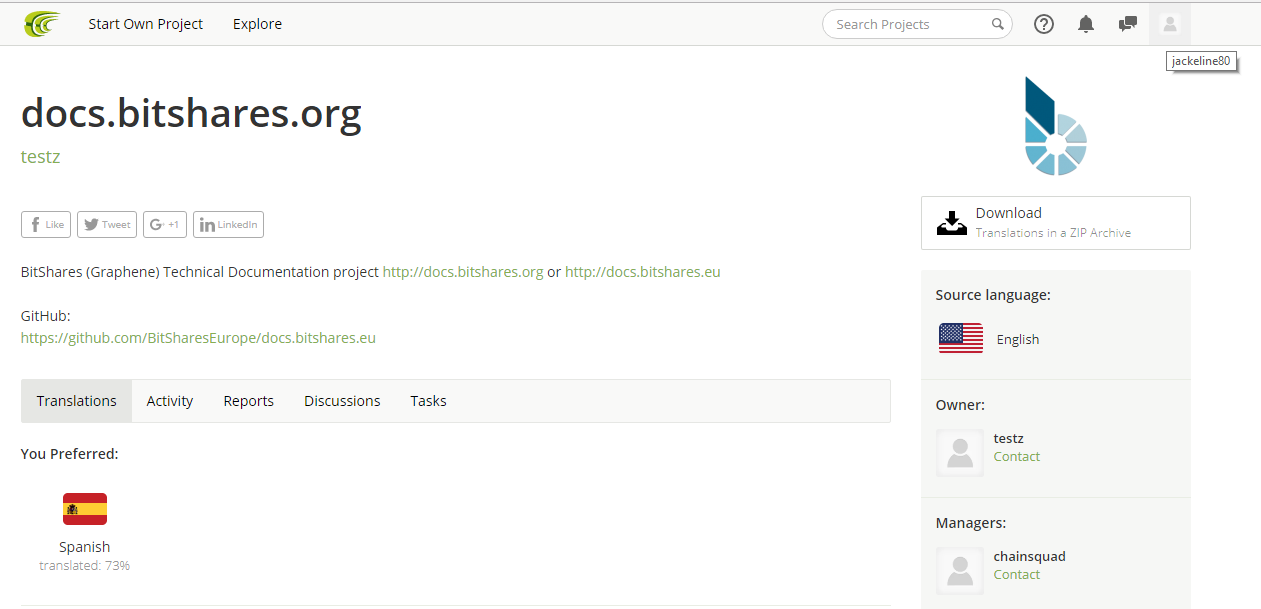The width and height of the screenshot is (1261, 609).
Task: Share via the LinkedIn button
Action: point(228,224)
